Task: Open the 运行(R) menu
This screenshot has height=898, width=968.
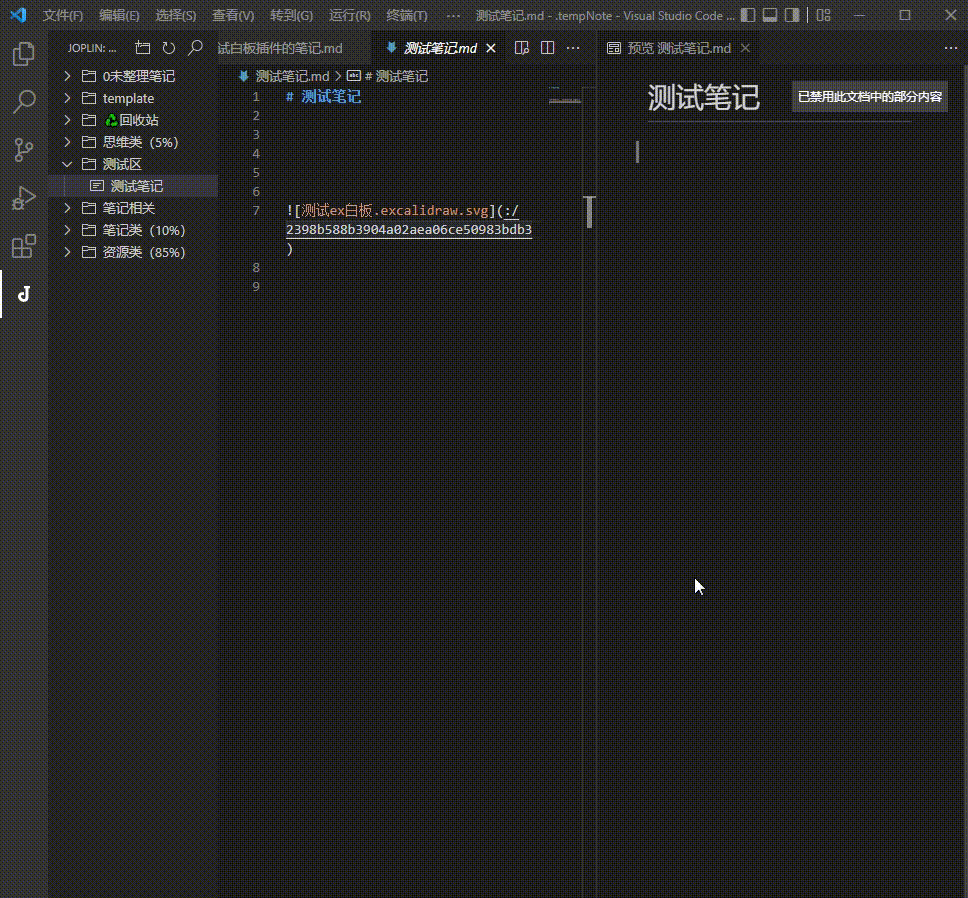Action: pos(349,15)
